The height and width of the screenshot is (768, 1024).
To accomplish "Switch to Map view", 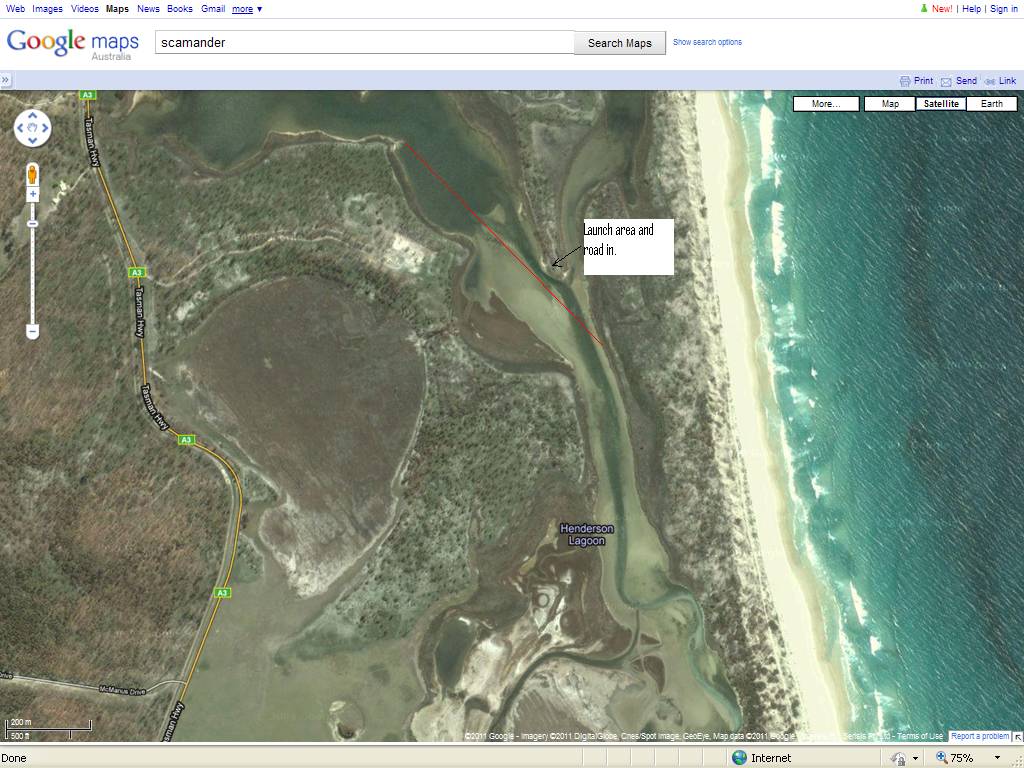I will (889, 103).
